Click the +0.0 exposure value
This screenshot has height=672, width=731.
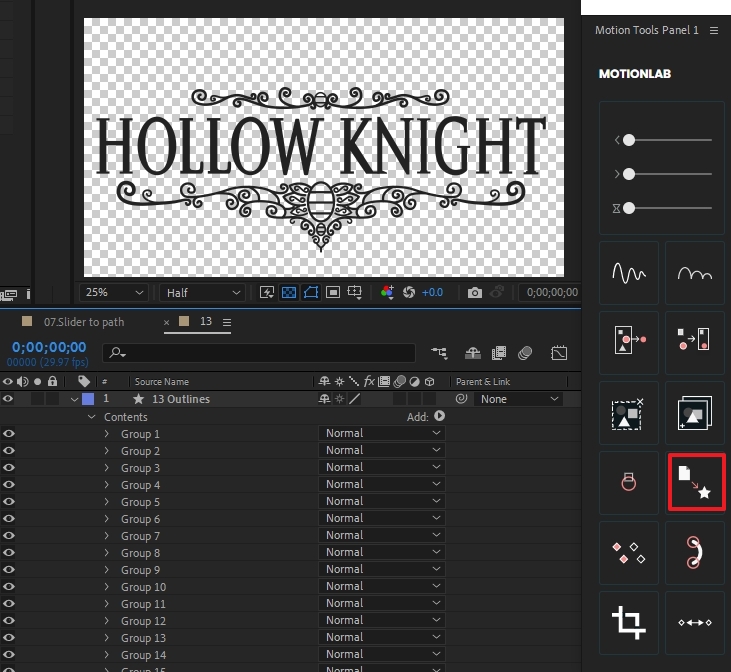[432, 292]
